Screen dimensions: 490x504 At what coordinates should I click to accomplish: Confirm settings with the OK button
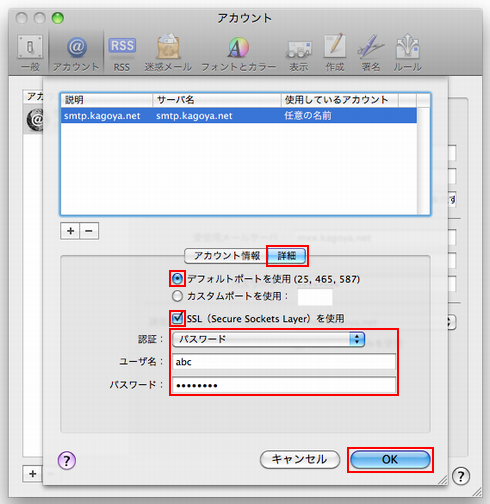pyautogui.click(x=390, y=459)
